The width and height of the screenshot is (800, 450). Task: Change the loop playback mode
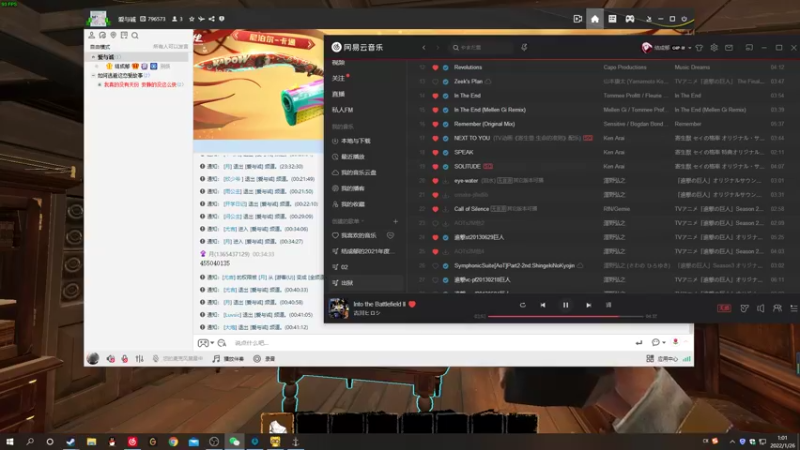pyautogui.click(x=522, y=305)
